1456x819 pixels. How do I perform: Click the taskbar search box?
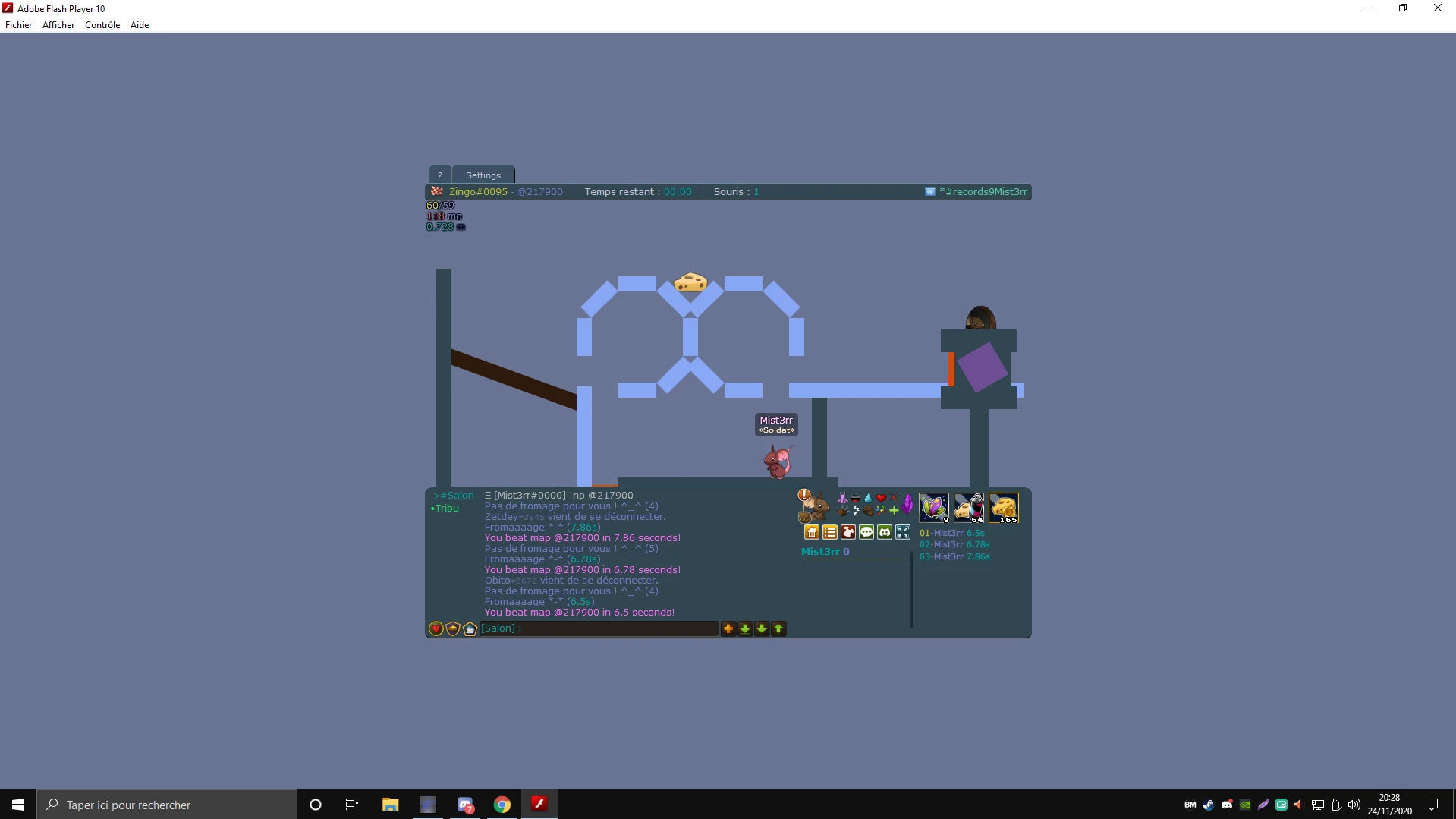click(167, 805)
